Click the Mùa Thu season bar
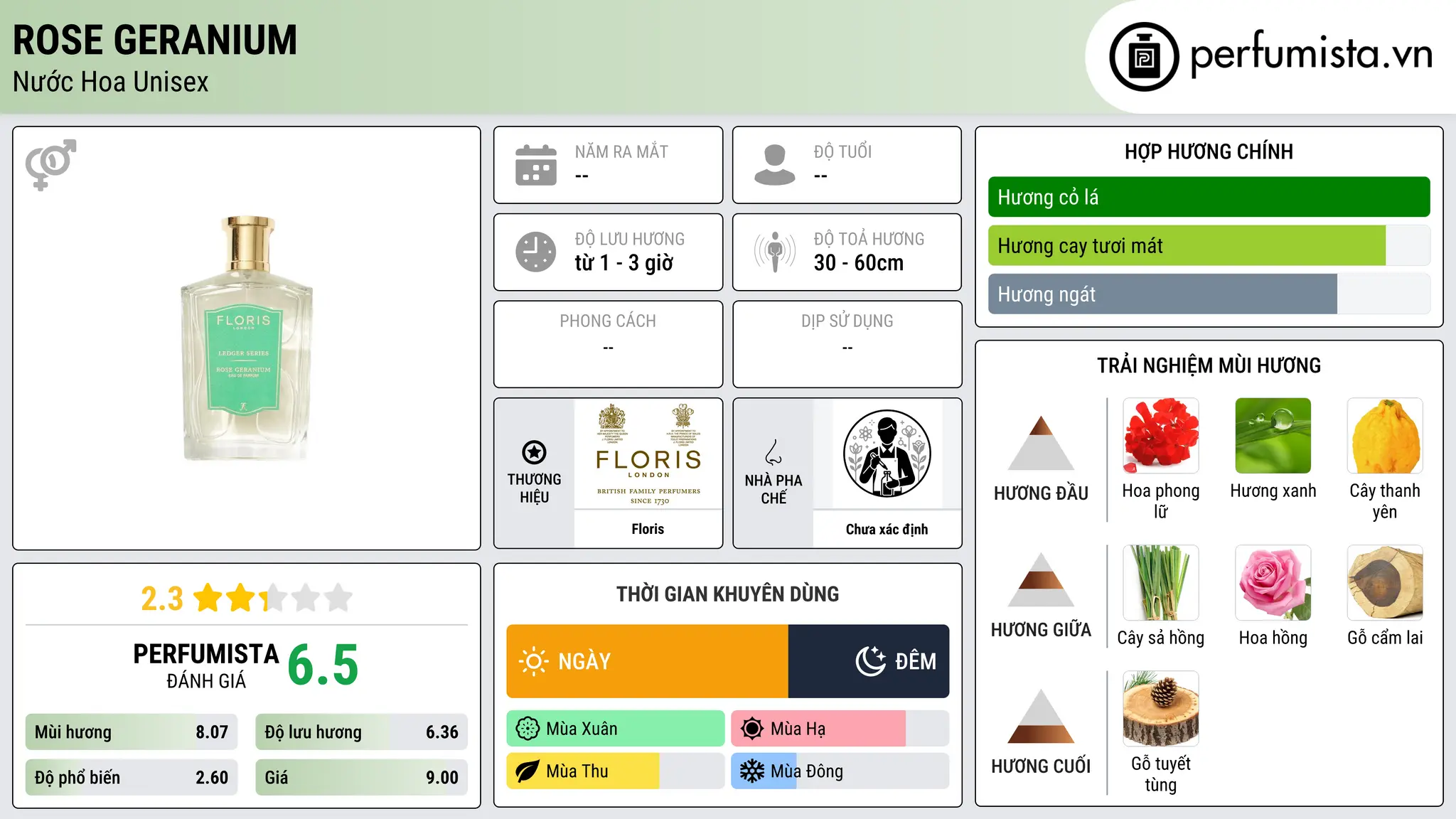 (616, 771)
